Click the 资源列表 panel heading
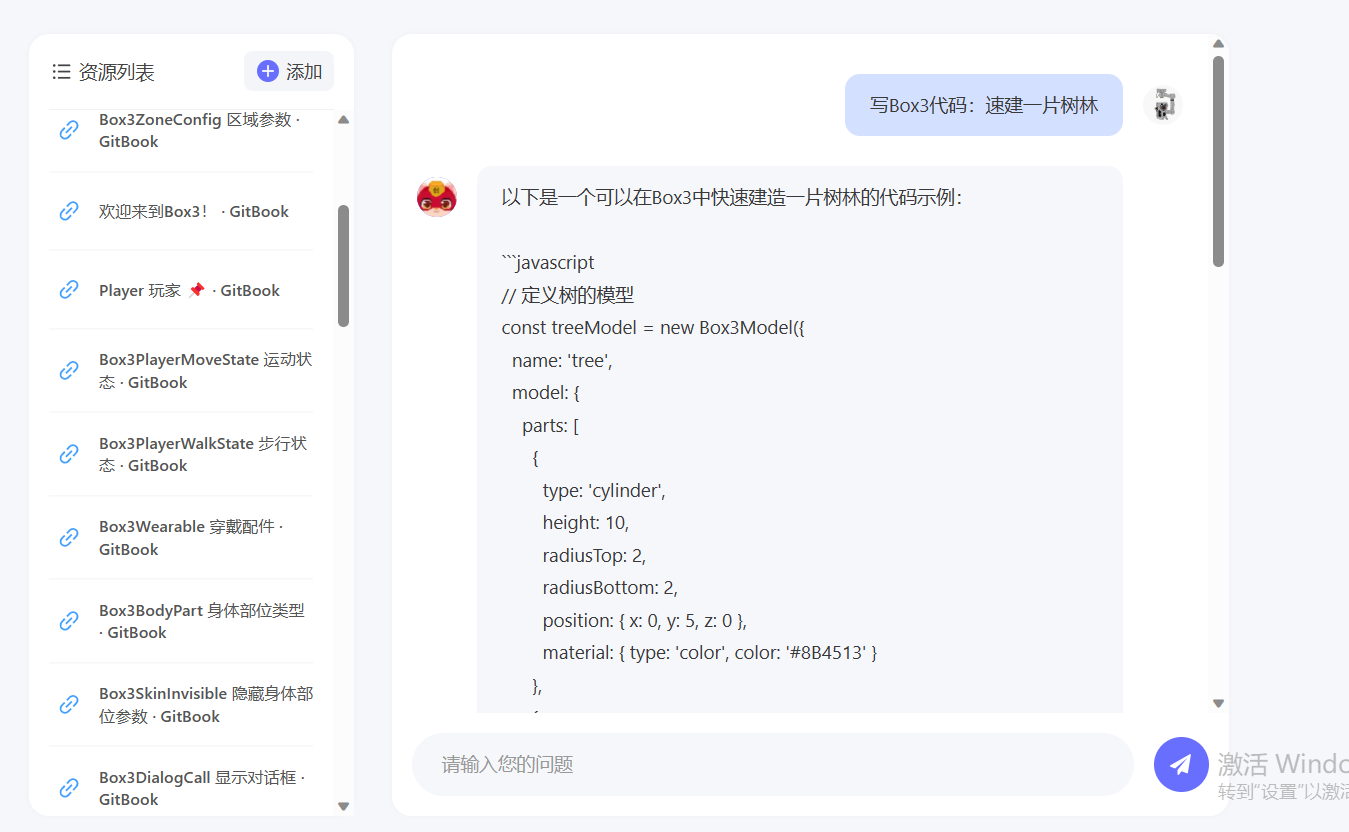1349x832 pixels. point(117,72)
